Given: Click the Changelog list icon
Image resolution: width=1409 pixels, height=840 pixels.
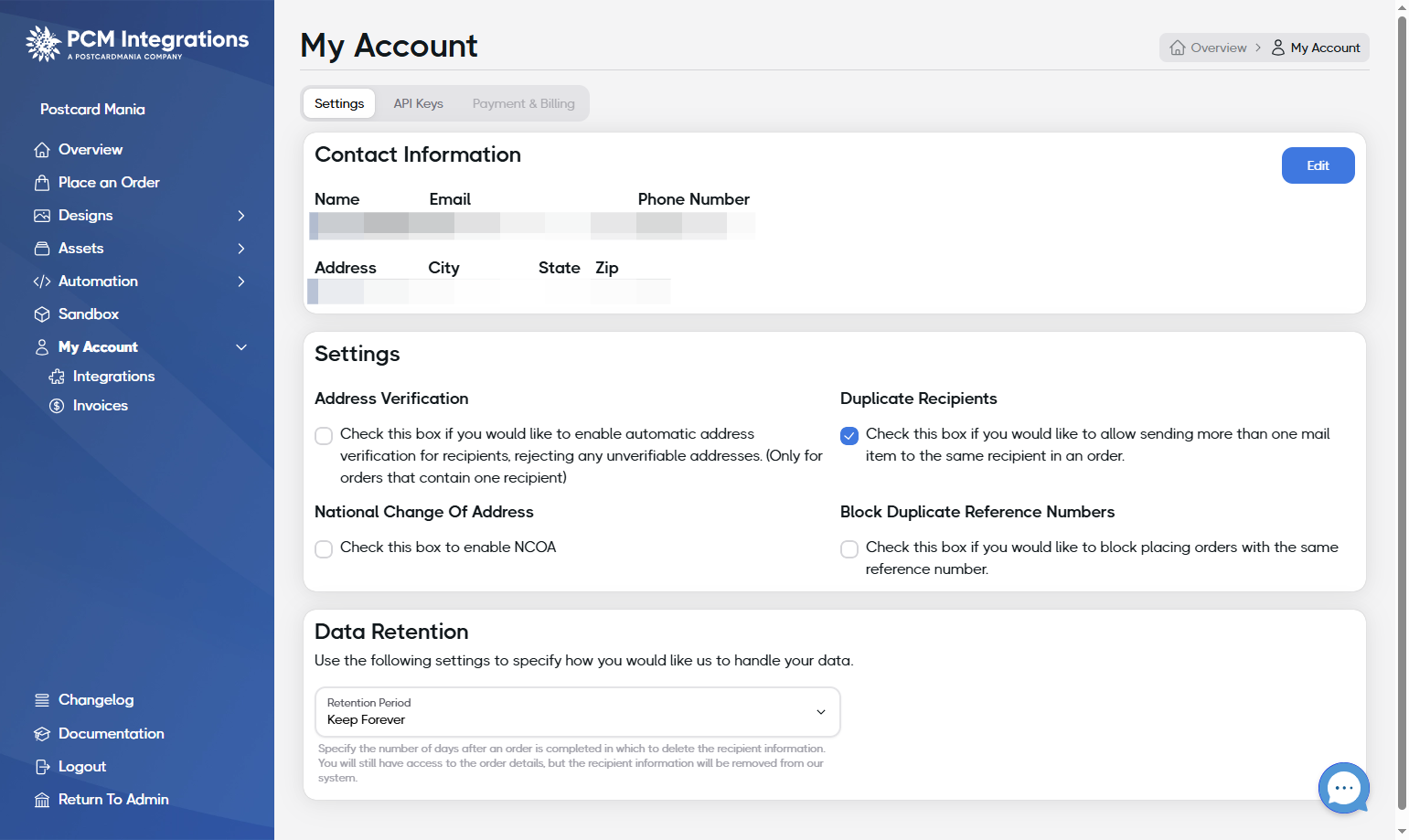Looking at the screenshot, I should coord(42,700).
